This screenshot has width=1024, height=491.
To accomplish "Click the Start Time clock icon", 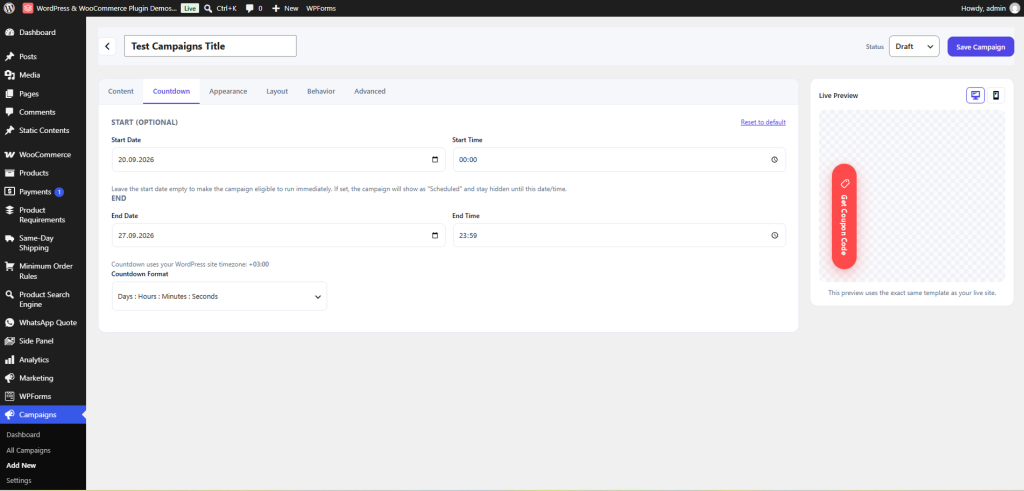I will 775,159.
